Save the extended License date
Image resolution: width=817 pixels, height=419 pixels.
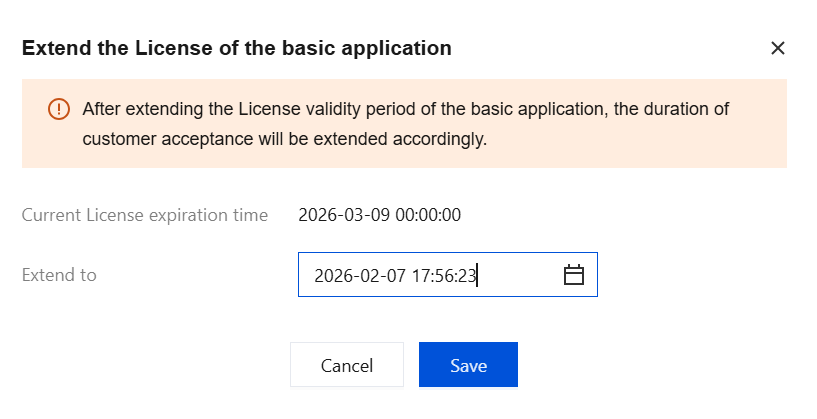coord(468,365)
